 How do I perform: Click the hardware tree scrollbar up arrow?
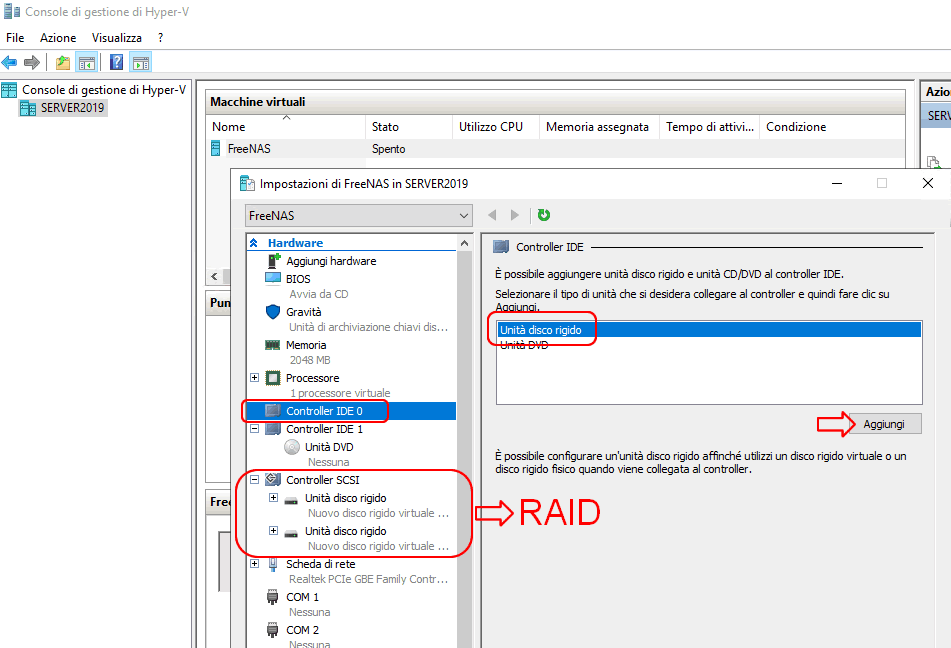[465, 243]
